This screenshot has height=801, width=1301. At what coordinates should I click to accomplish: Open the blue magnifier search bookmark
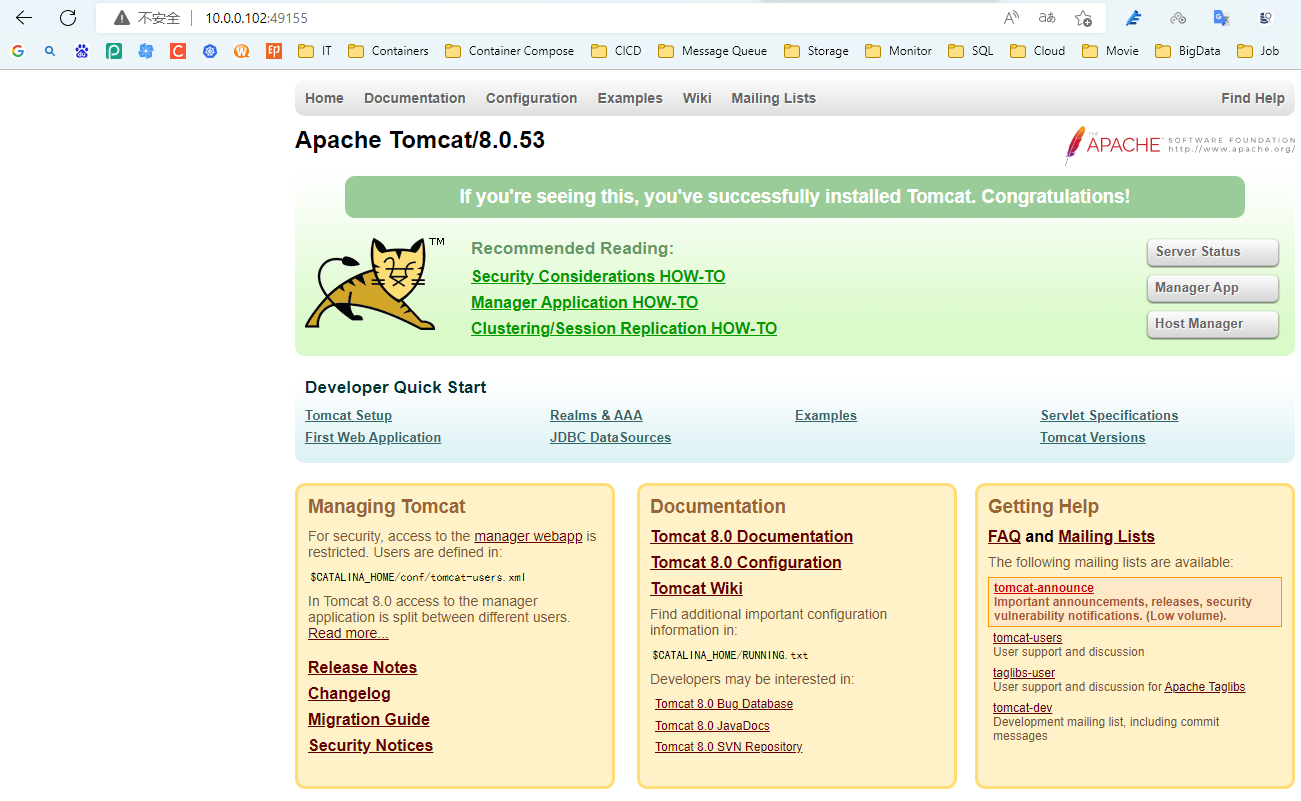point(50,51)
